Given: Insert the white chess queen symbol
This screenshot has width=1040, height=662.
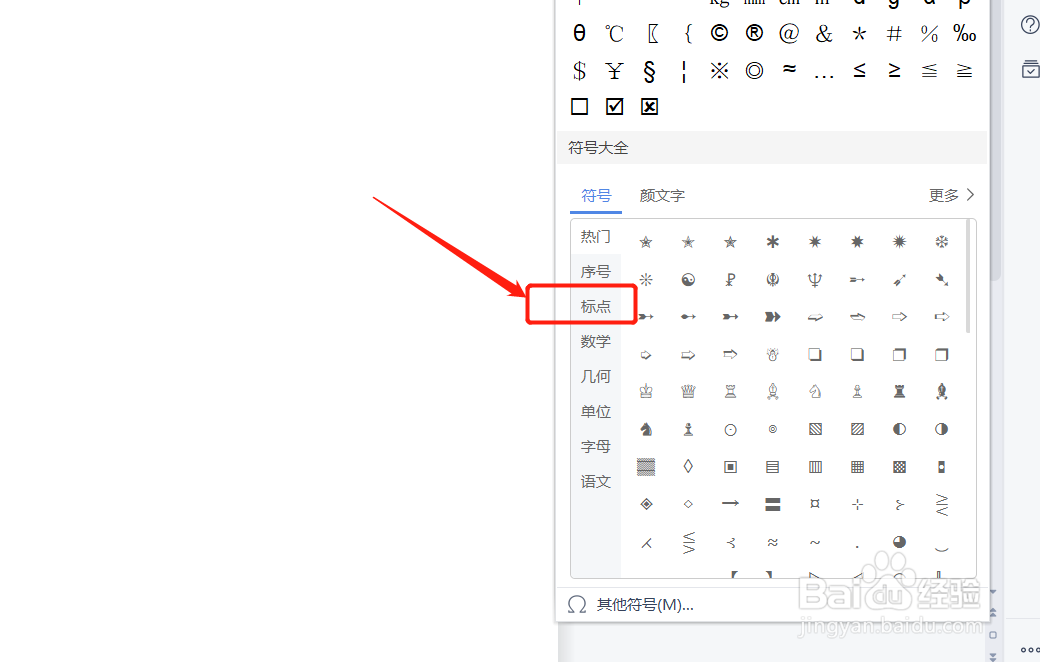Looking at the screenshot, I should click(x=688, y=391).
